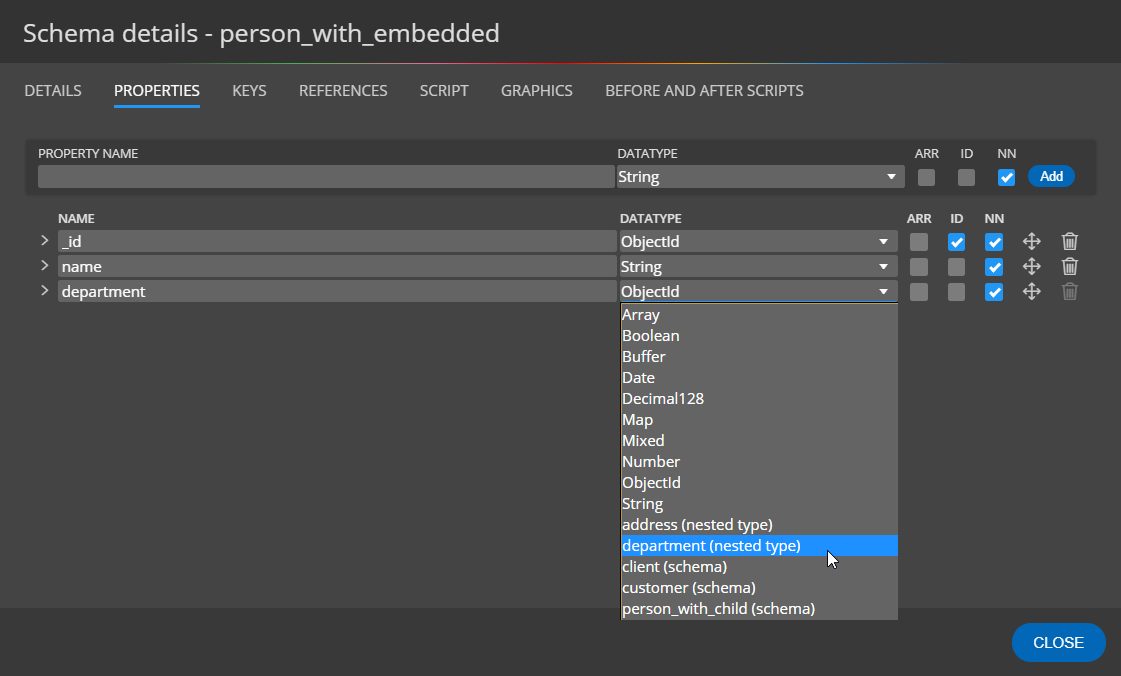This screenshot has height=676, width=1121.
Task: Switch to the Details tab
Action: 53,91
